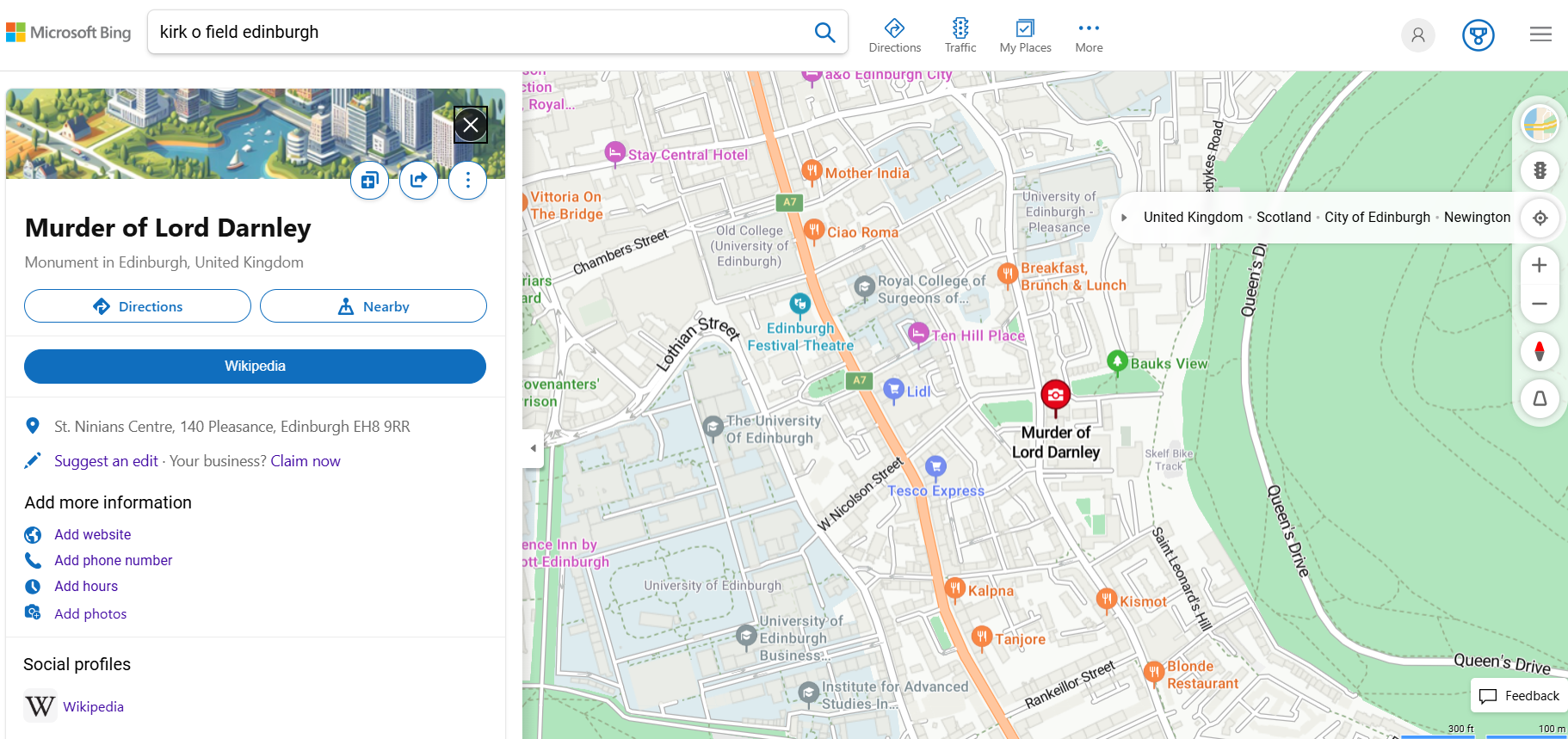This screenshot has width=1568, height=739.
Task: Open Wikipedia social profile link
Action: point(93,706)
